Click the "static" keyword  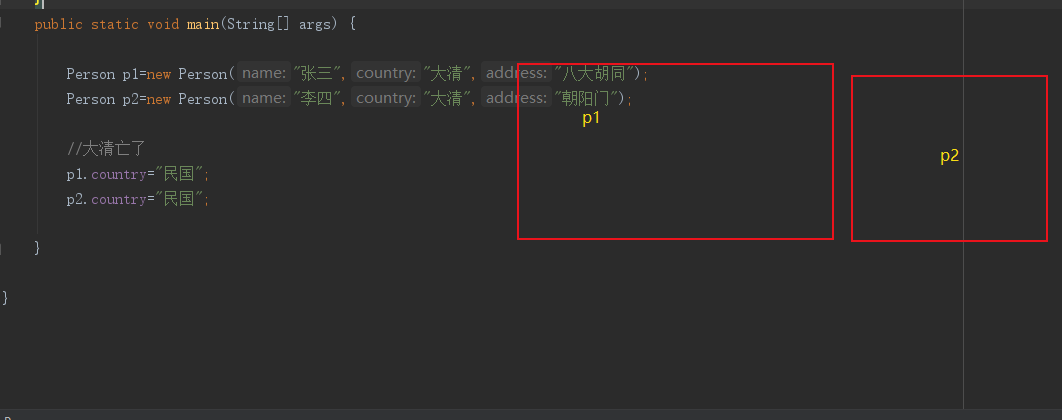[114, 24]
